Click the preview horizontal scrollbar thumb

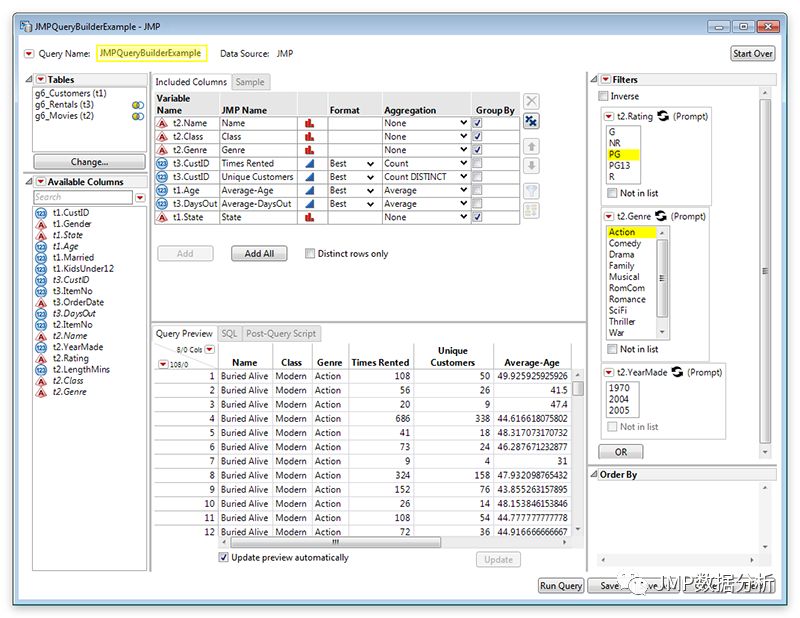tap(335, 542)
